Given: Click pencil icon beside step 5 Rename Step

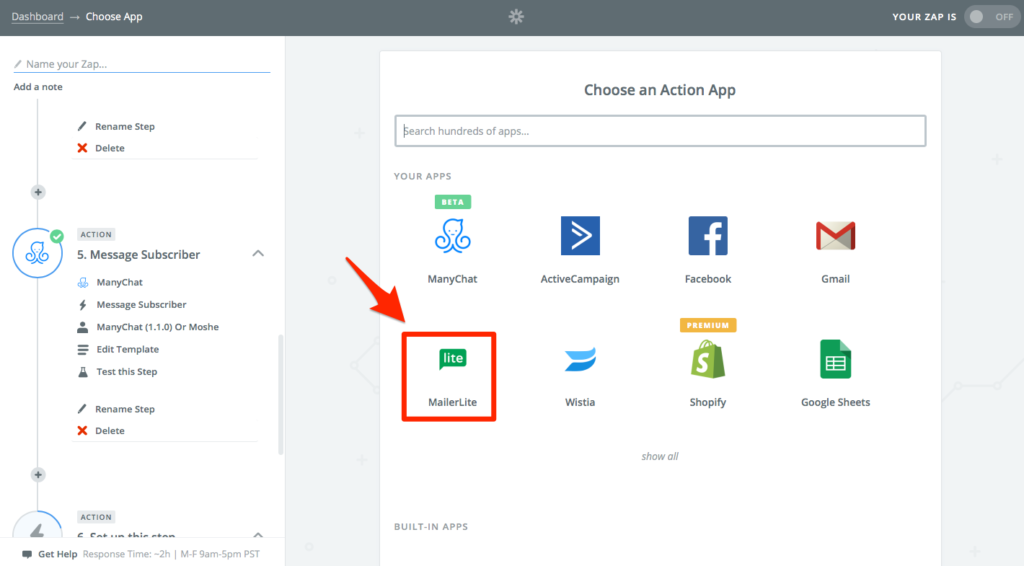Looking at the screenshot, I should tap(82, 409).
